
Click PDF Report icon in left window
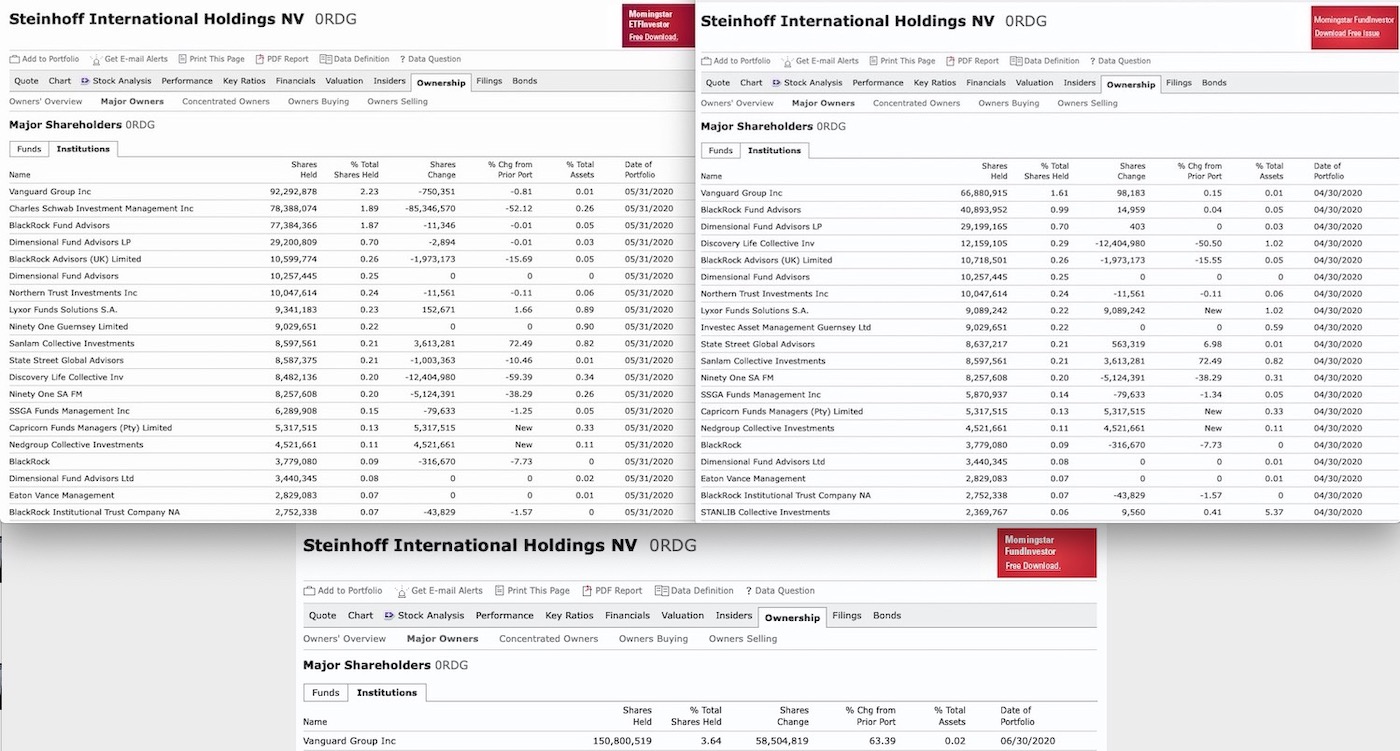coord(260,59)
